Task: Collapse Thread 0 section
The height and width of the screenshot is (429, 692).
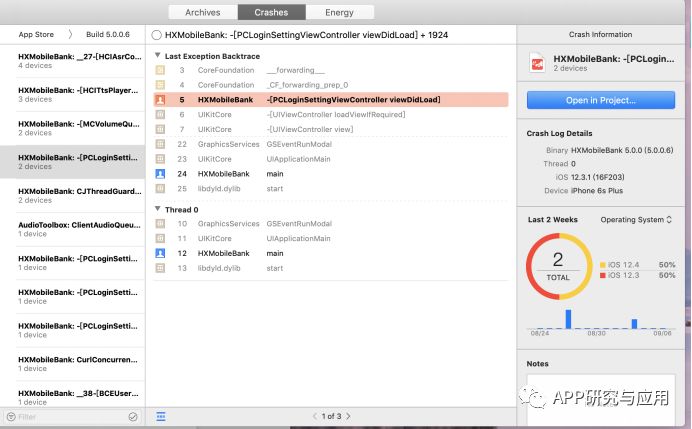Action: 158,209
